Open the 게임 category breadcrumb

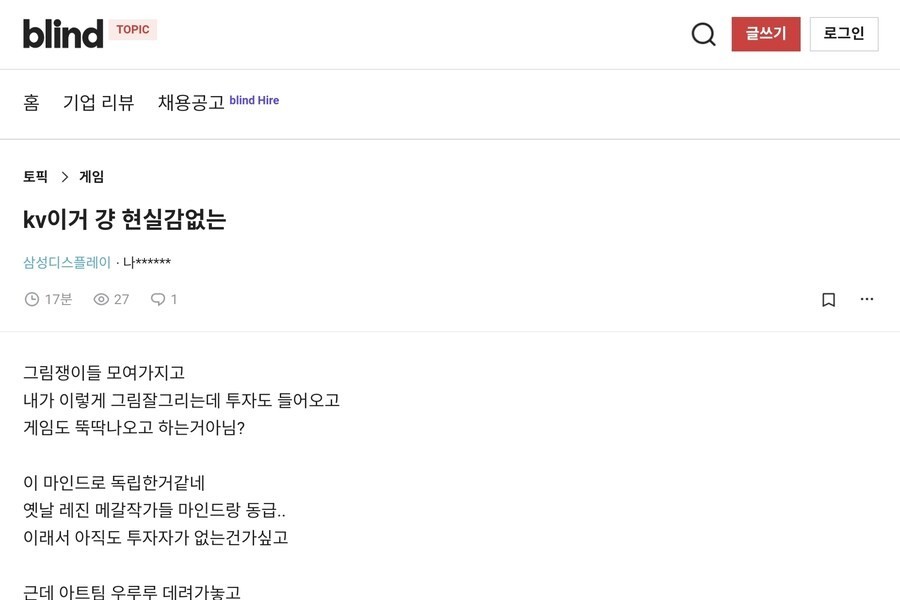(x=92, y=177)
